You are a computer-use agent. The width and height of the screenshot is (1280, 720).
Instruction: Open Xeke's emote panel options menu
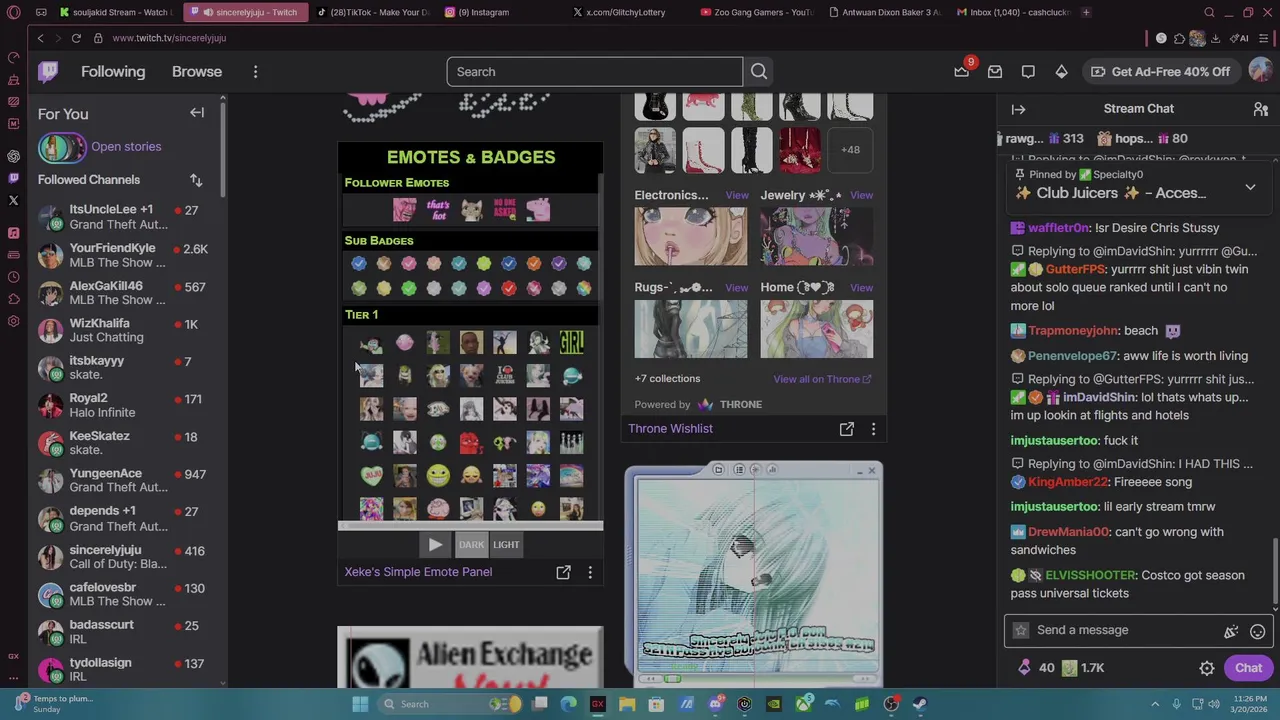click(590, 572)
